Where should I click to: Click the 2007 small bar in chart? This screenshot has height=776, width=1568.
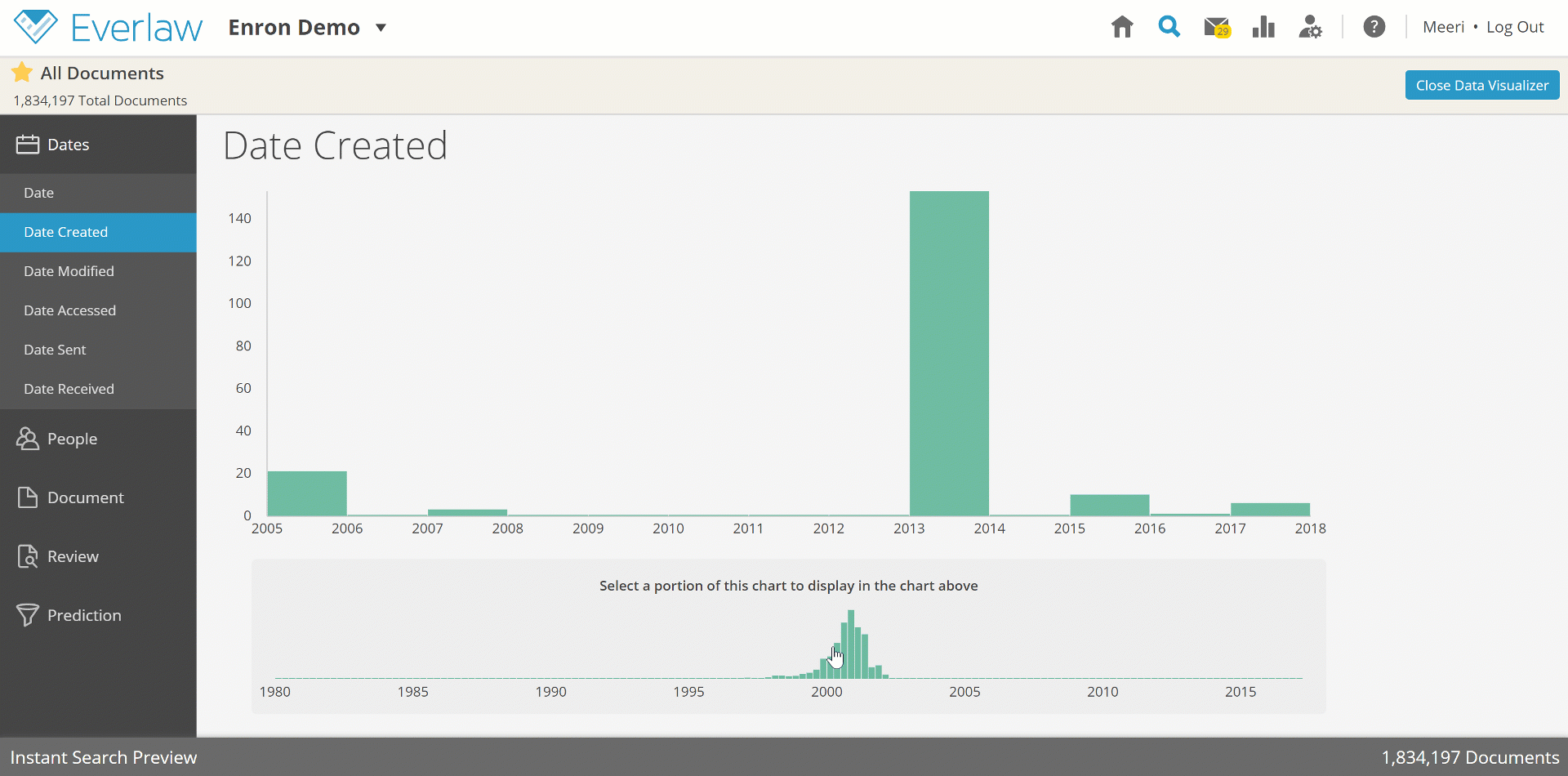(467, 512)
